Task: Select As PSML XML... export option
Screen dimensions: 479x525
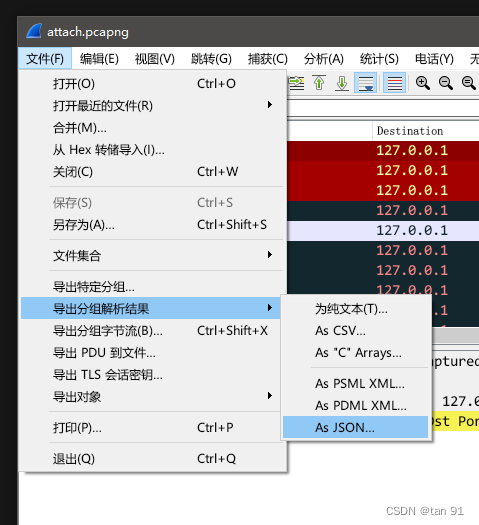Action: point(355,384)
